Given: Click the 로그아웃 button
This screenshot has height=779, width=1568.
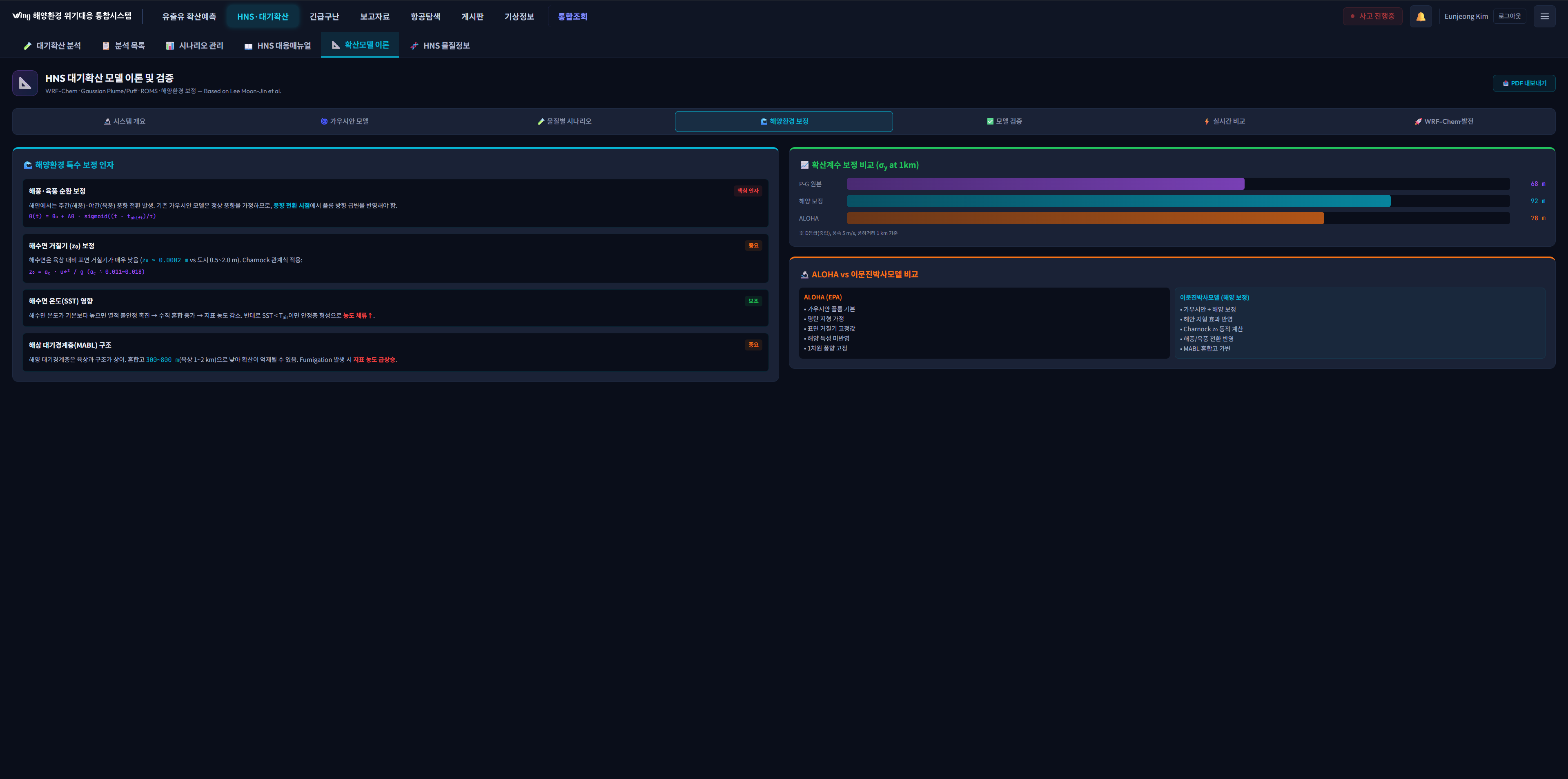Looking at the screenshot, I should point(1509,16).
